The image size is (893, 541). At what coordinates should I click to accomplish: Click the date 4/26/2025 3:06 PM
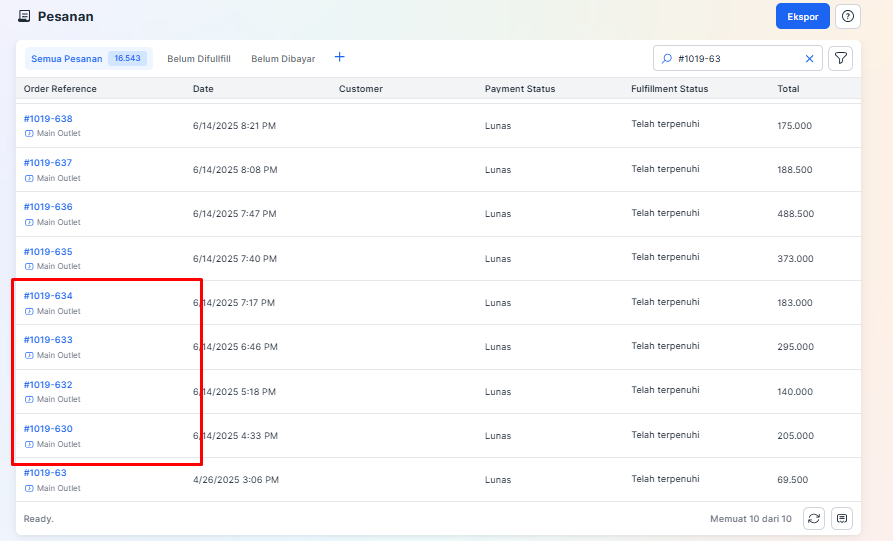pos(236,480)
